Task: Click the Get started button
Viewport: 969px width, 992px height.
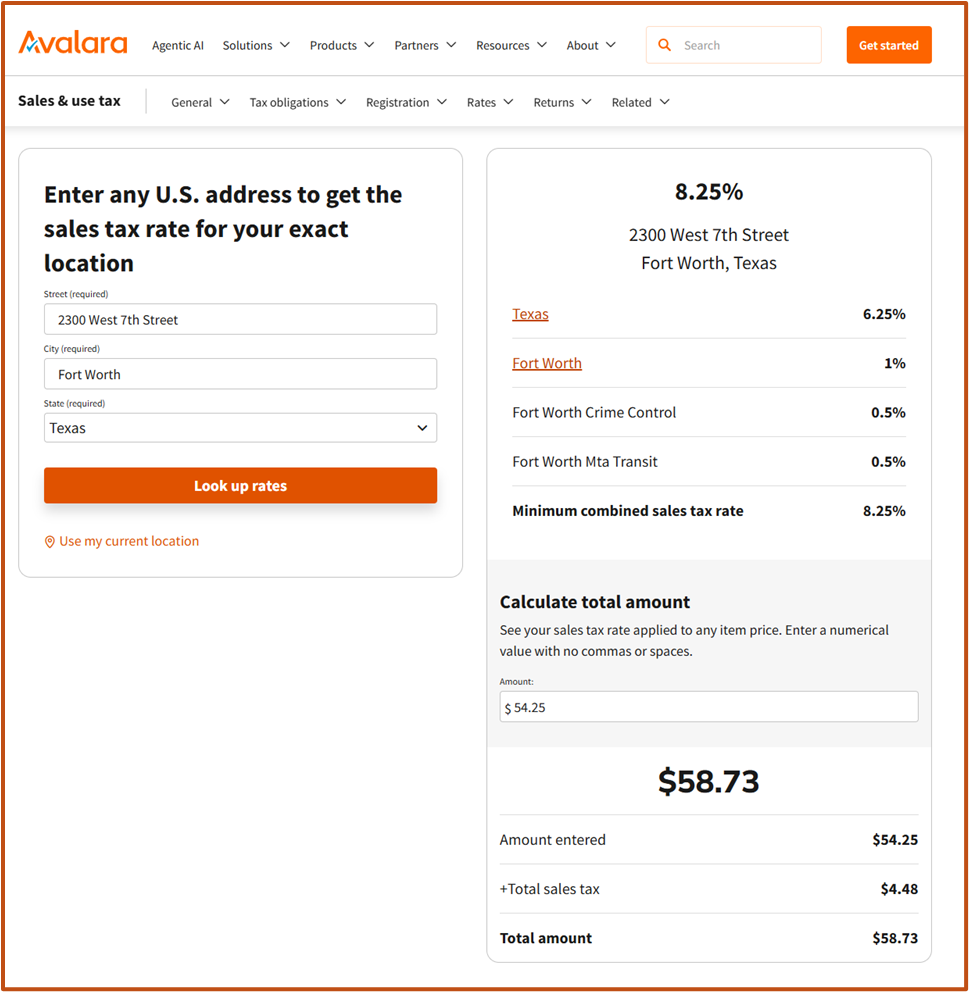Action: [888, 45]
